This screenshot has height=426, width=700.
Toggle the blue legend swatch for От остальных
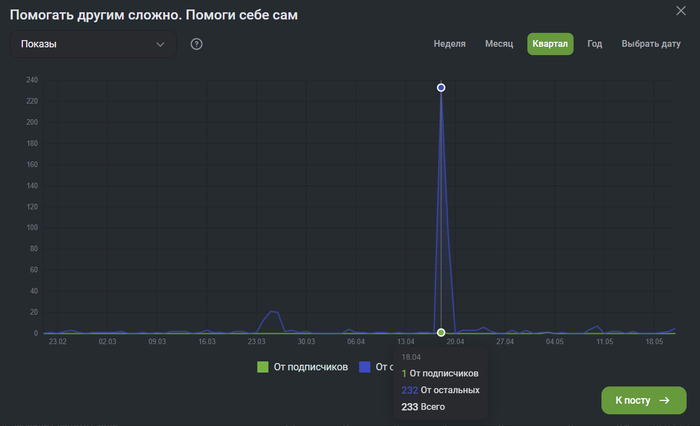[364, 367]
